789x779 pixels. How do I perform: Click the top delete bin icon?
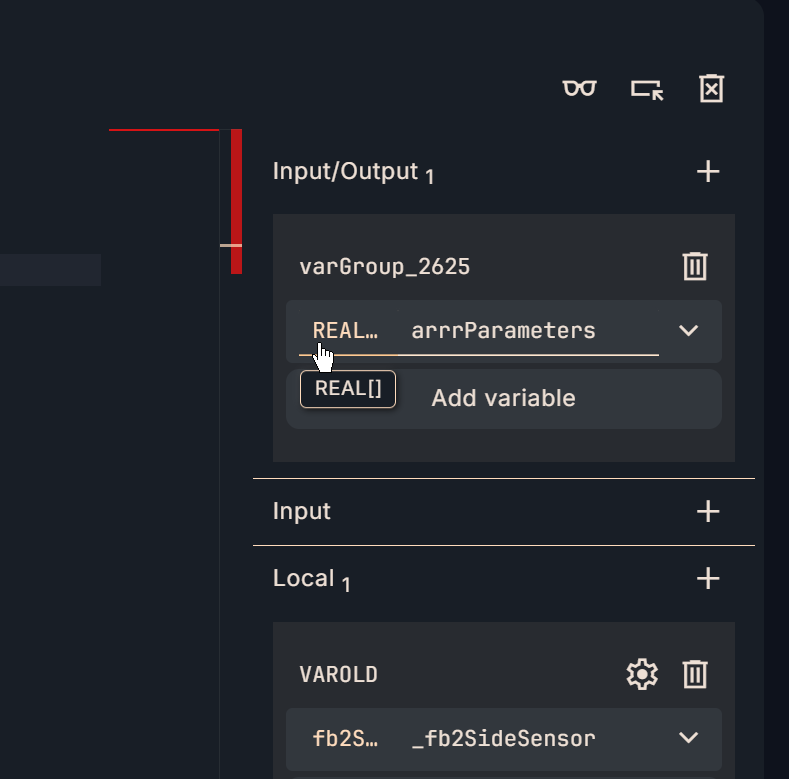710,89
